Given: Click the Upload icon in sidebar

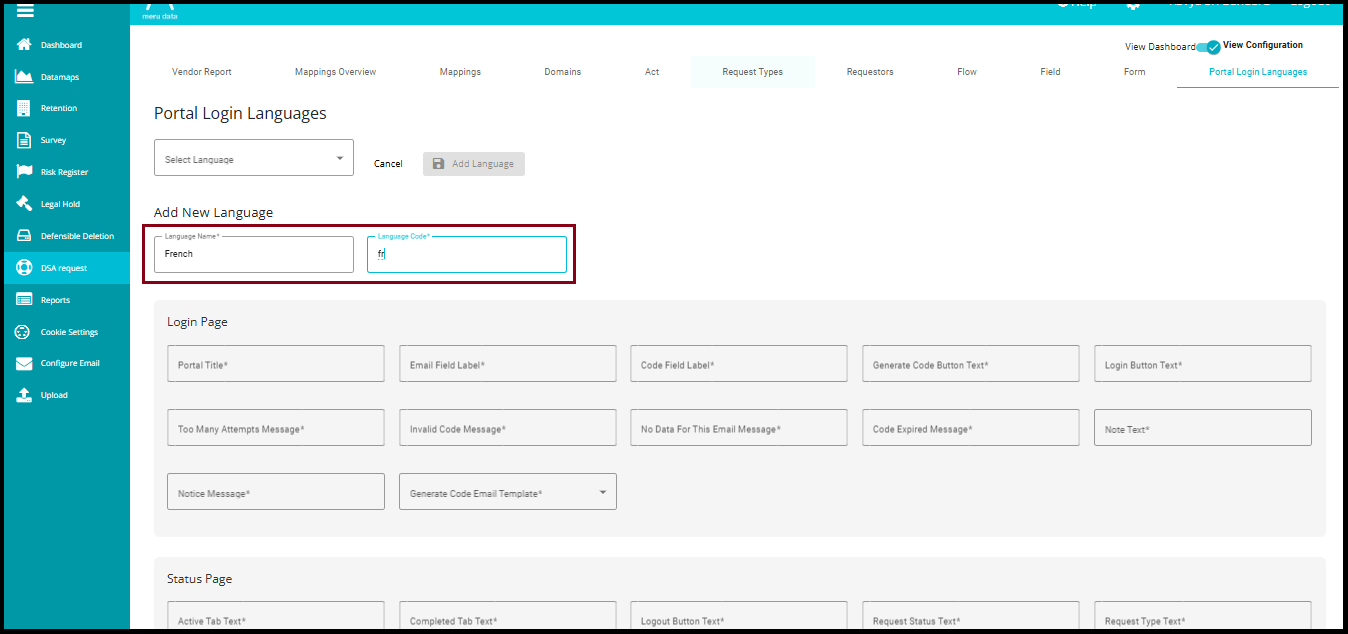Looking at the screenshot, I should click(x=25, y=395).
